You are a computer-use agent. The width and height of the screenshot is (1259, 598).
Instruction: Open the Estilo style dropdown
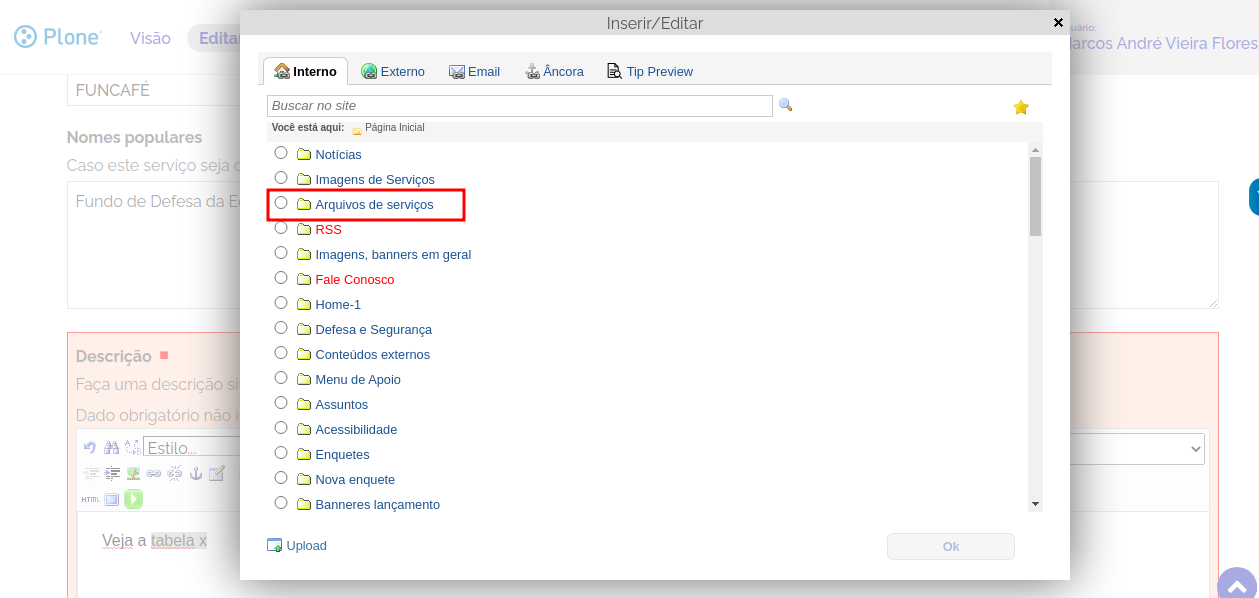click(190, 447)
